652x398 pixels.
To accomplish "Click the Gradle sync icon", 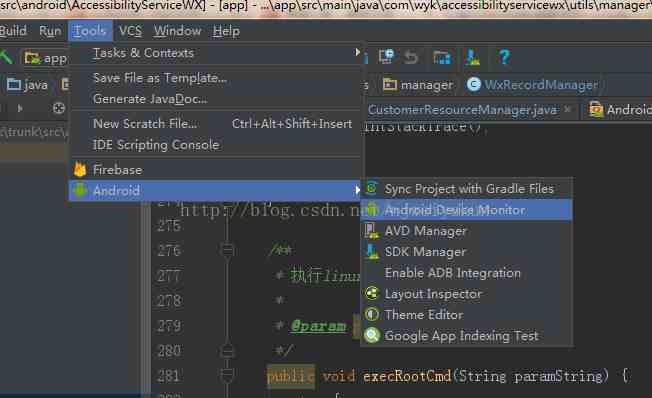I will [371, 188].
